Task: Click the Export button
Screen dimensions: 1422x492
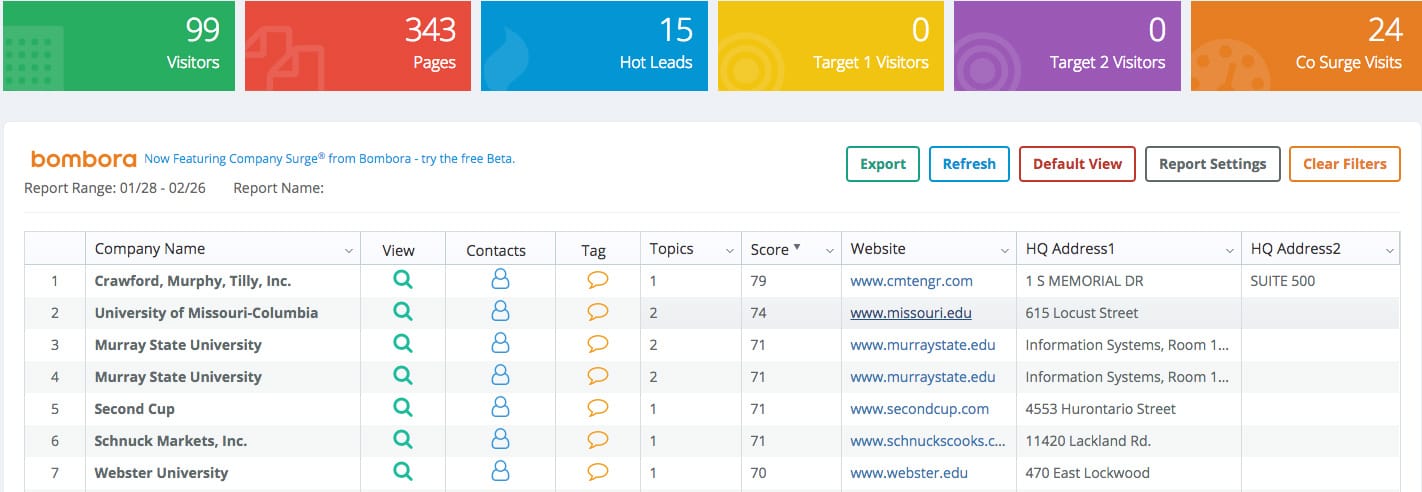Action: [882, 164]
